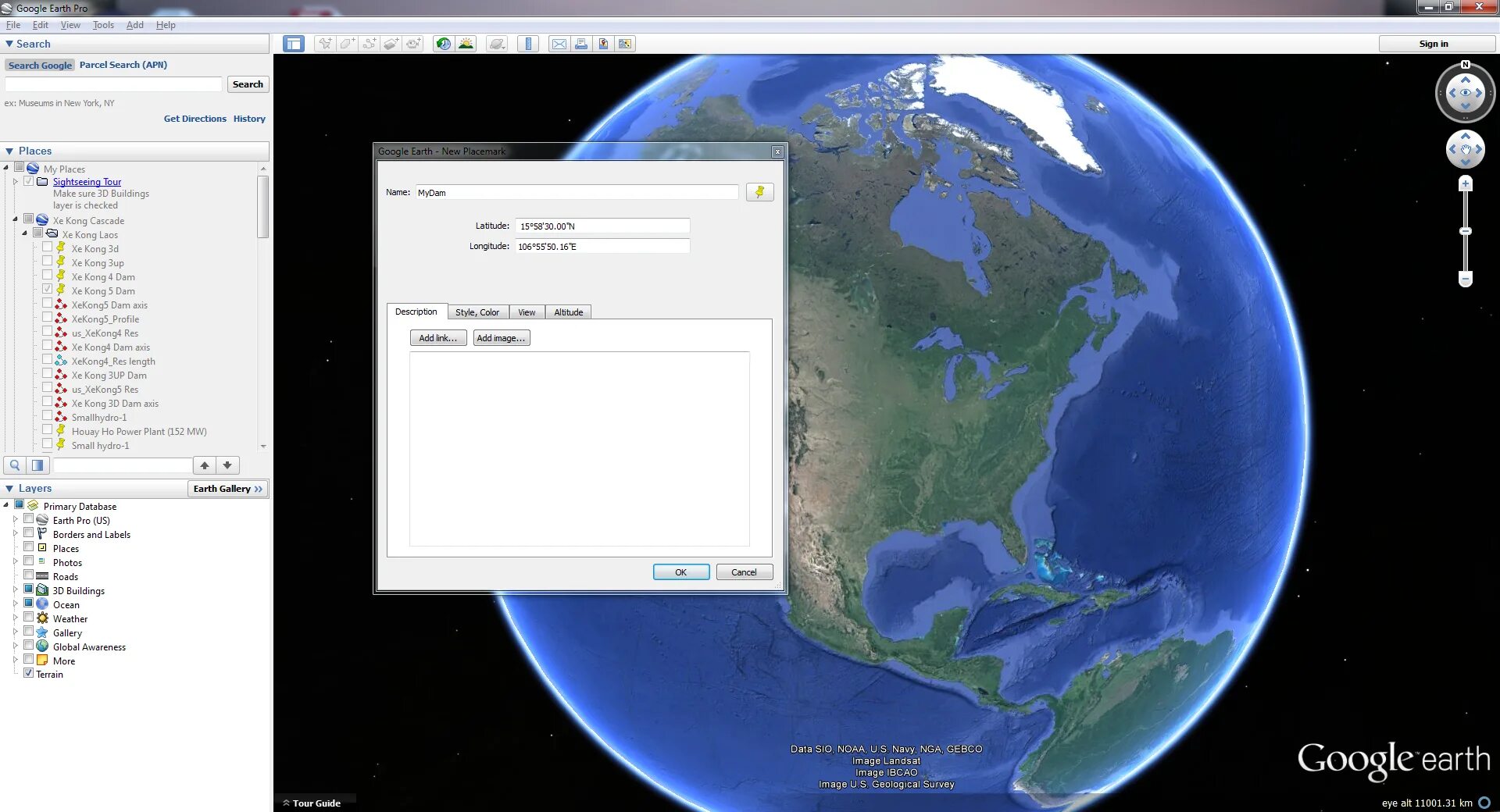Enable the Roads layer checkbox
The width and height of the screenshot is (1500, 812).
pos(28,575)
